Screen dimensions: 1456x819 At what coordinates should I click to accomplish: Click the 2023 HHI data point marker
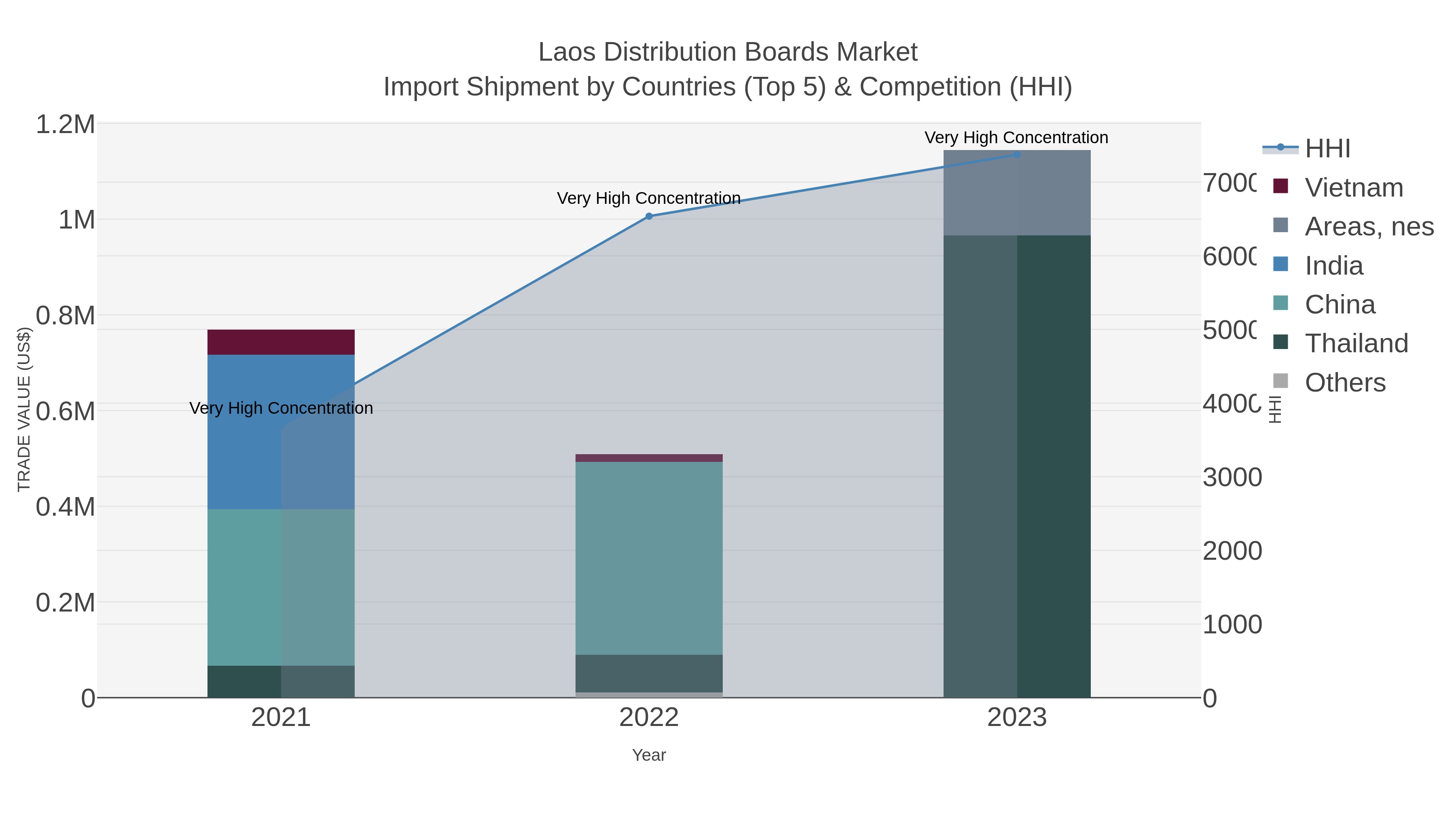tap(1017, 154)
